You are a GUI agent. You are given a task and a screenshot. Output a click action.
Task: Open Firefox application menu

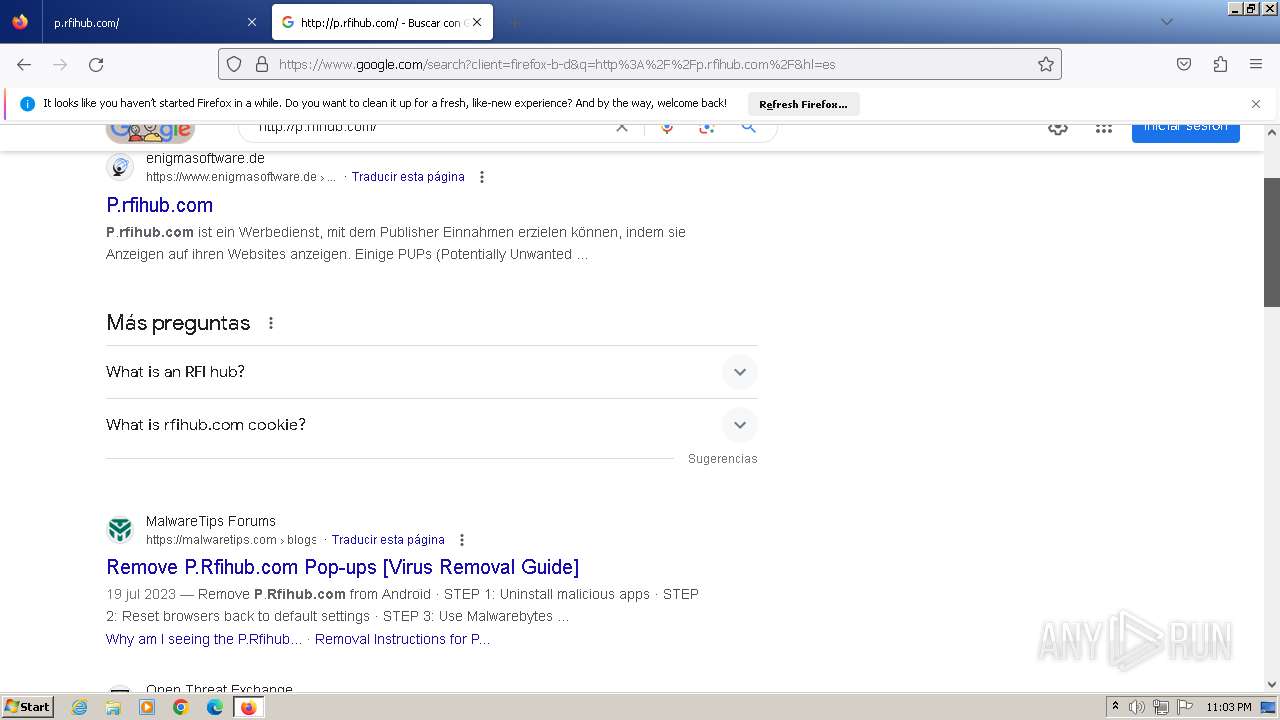click(x=1256, y=64)
